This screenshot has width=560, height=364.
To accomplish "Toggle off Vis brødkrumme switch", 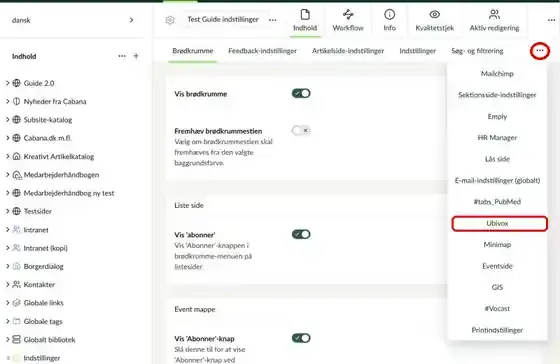I will tap(301, 93).
